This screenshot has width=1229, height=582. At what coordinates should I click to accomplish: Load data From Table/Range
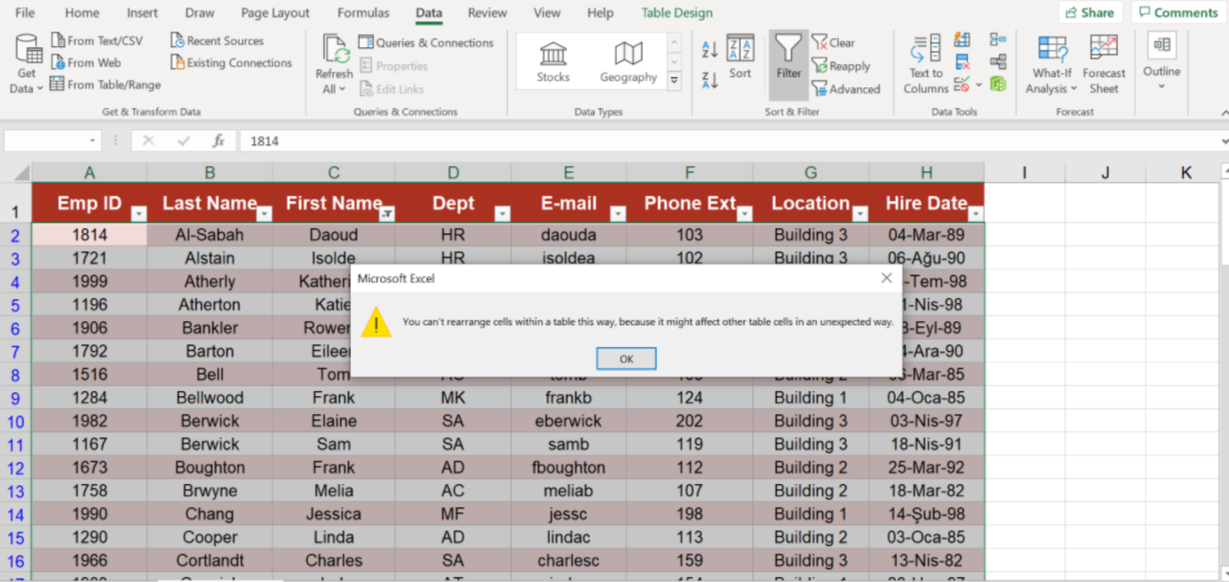105,85
